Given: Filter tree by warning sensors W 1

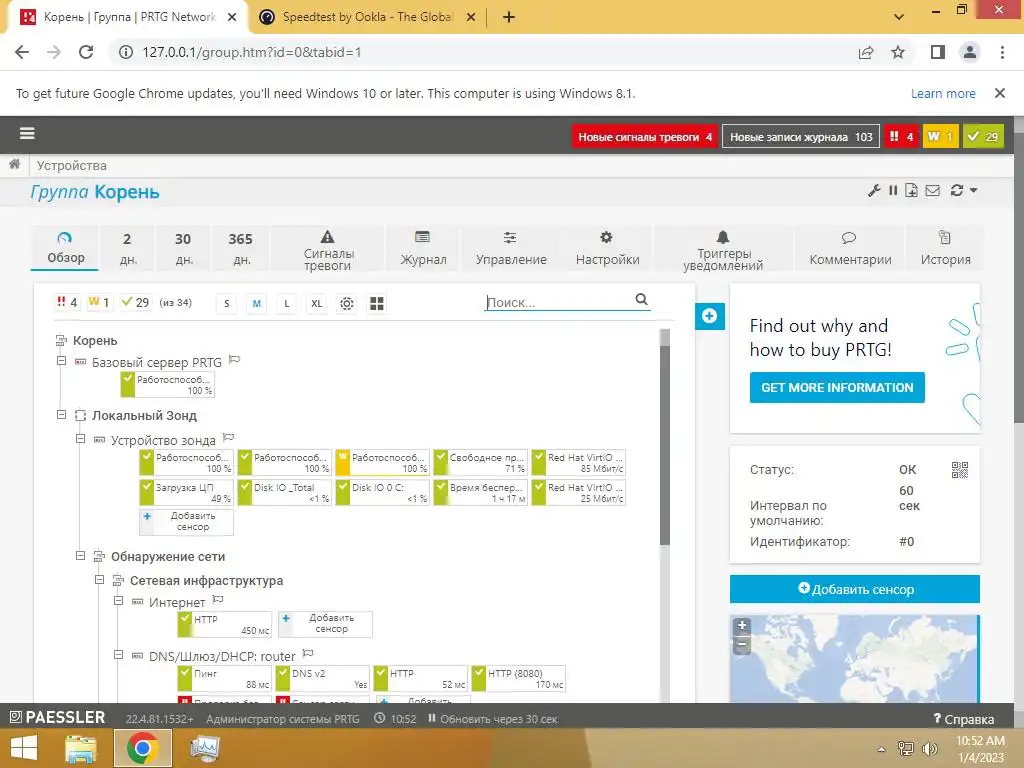Looking at the screenshot, I should click(x=99, y=302).
